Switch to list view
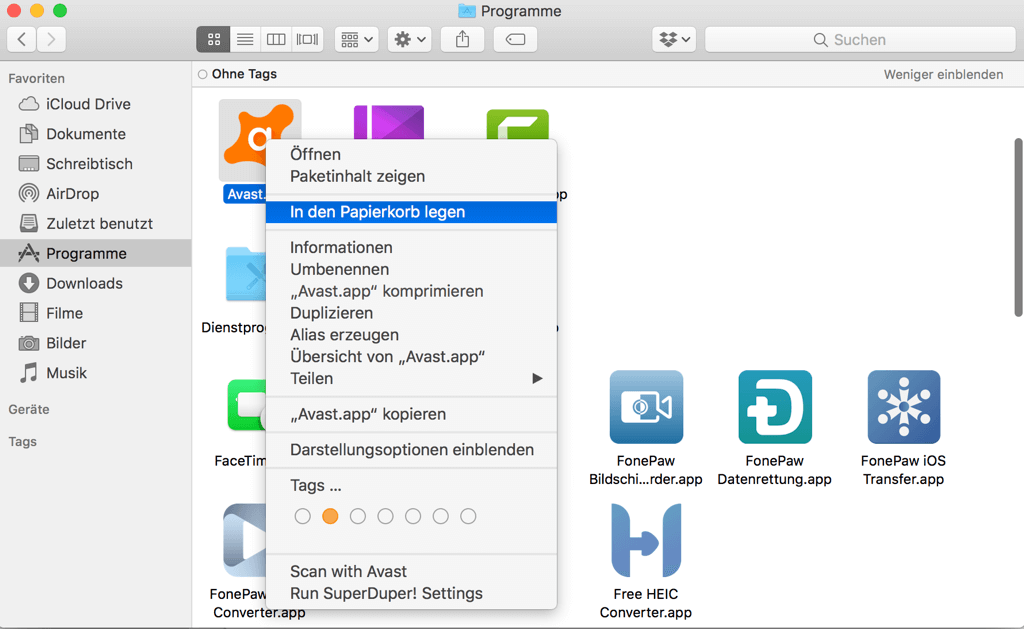This screenshot has height=629, width=1024. point(245,39)
